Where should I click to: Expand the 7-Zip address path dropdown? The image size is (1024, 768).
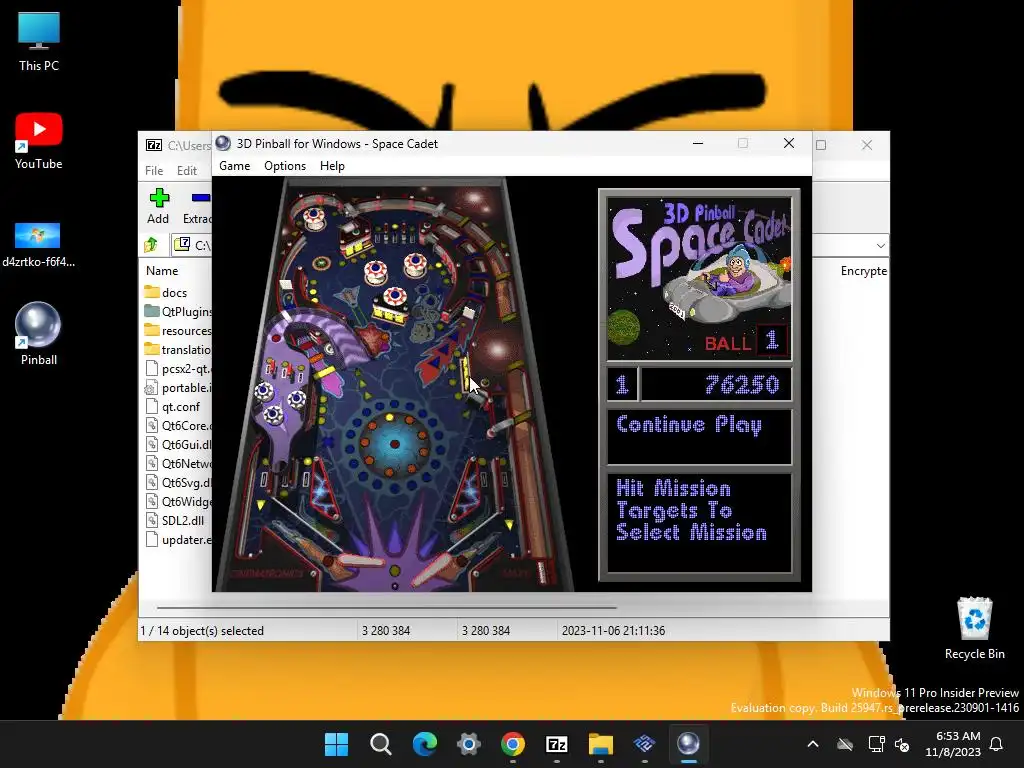(x=880, y=246)
